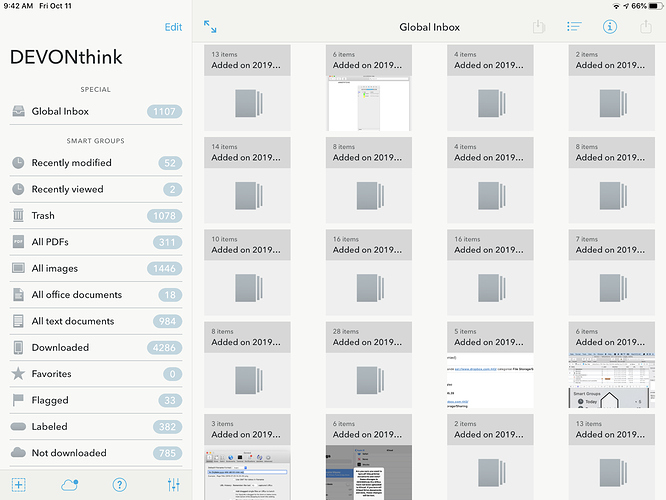
Task: Open the group with 28 items
Action: click(x=369, y=365)
